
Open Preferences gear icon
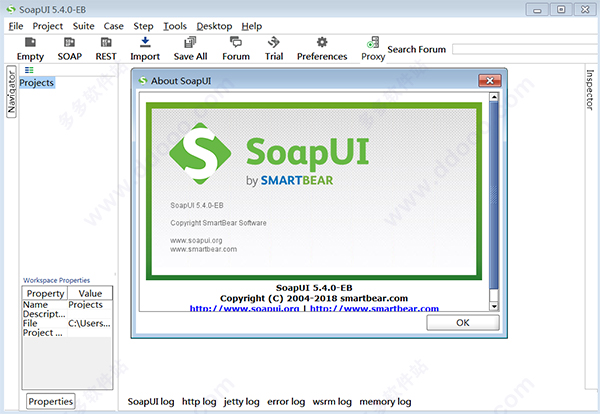(322, 49)
